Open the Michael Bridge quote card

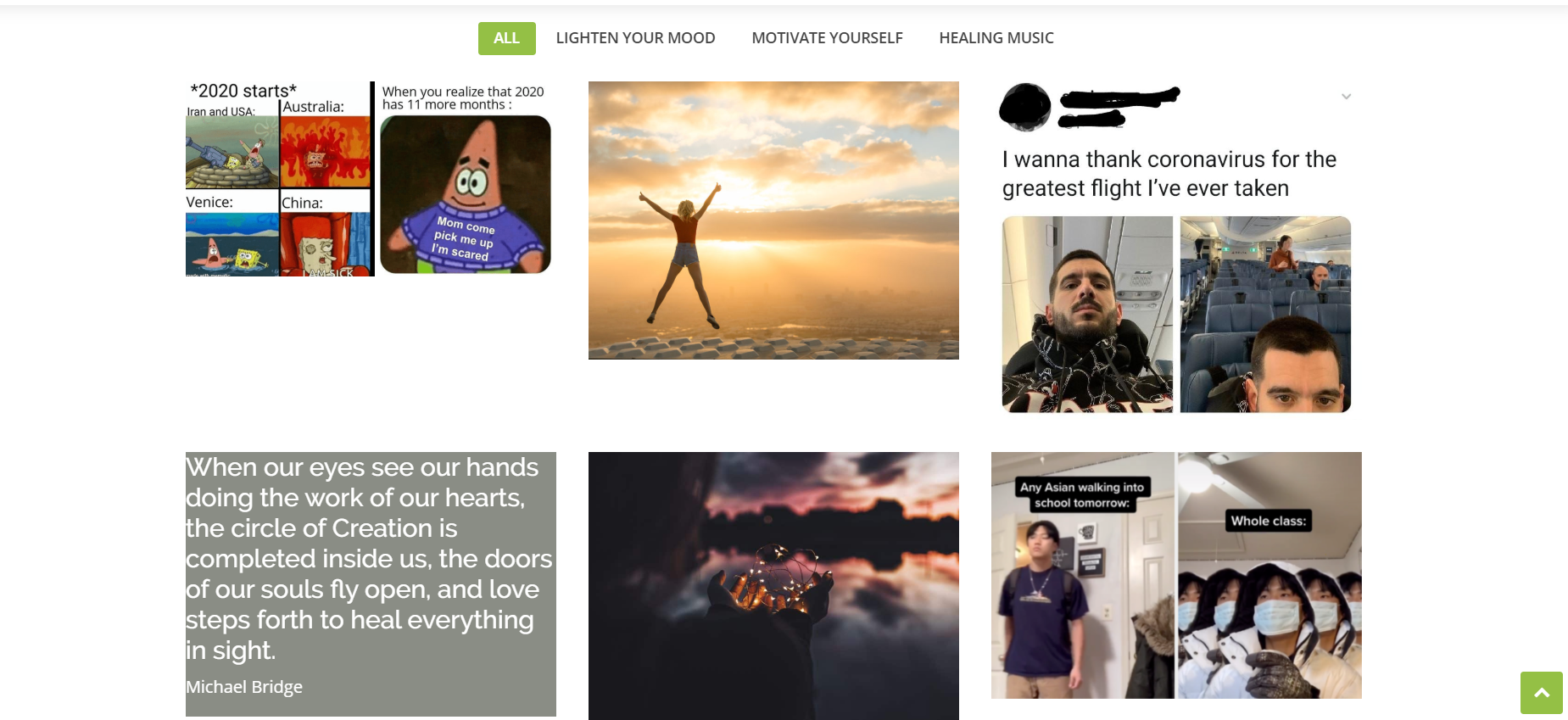tap(371, 584)
